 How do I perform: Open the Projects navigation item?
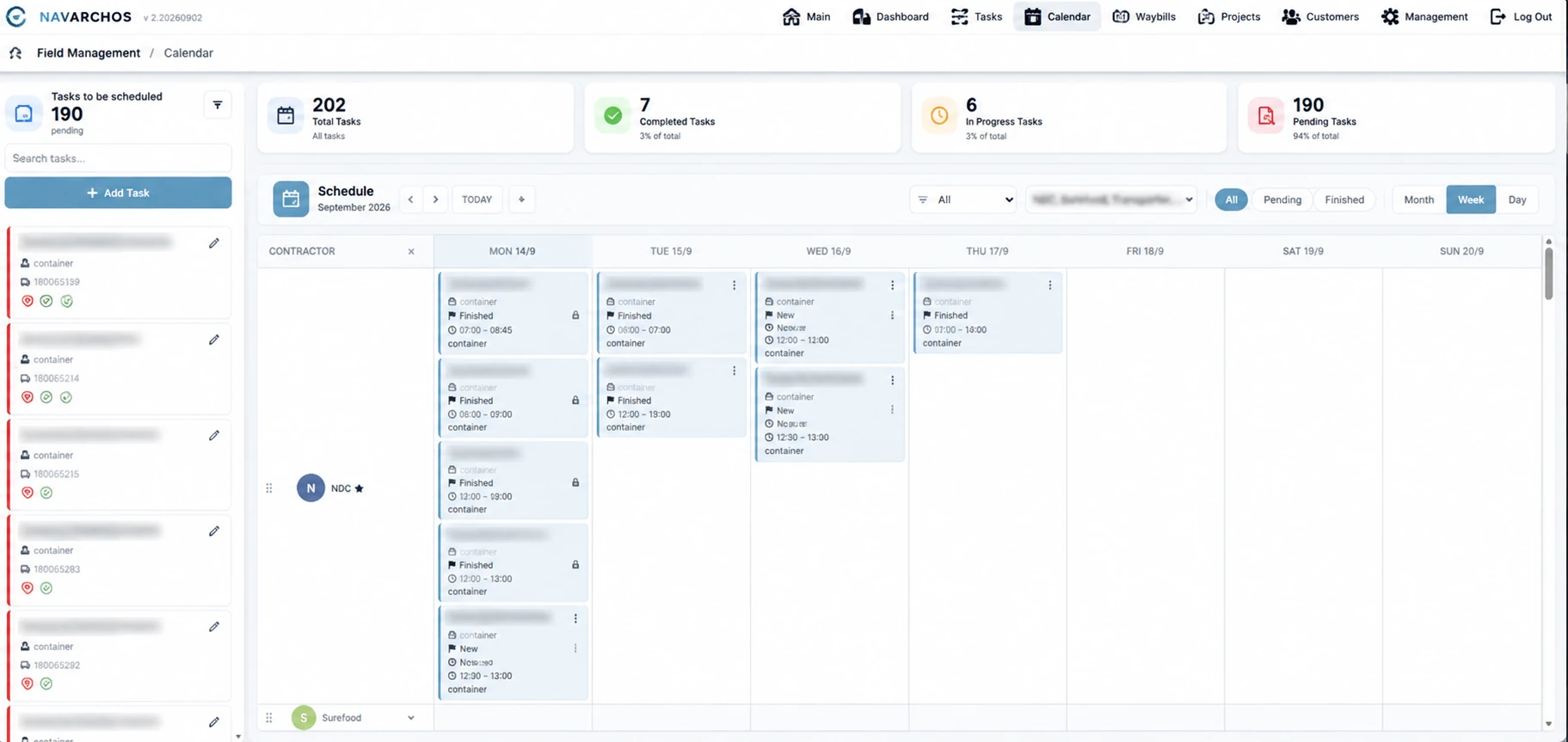pyautogui.click(x=1228, y=16)
